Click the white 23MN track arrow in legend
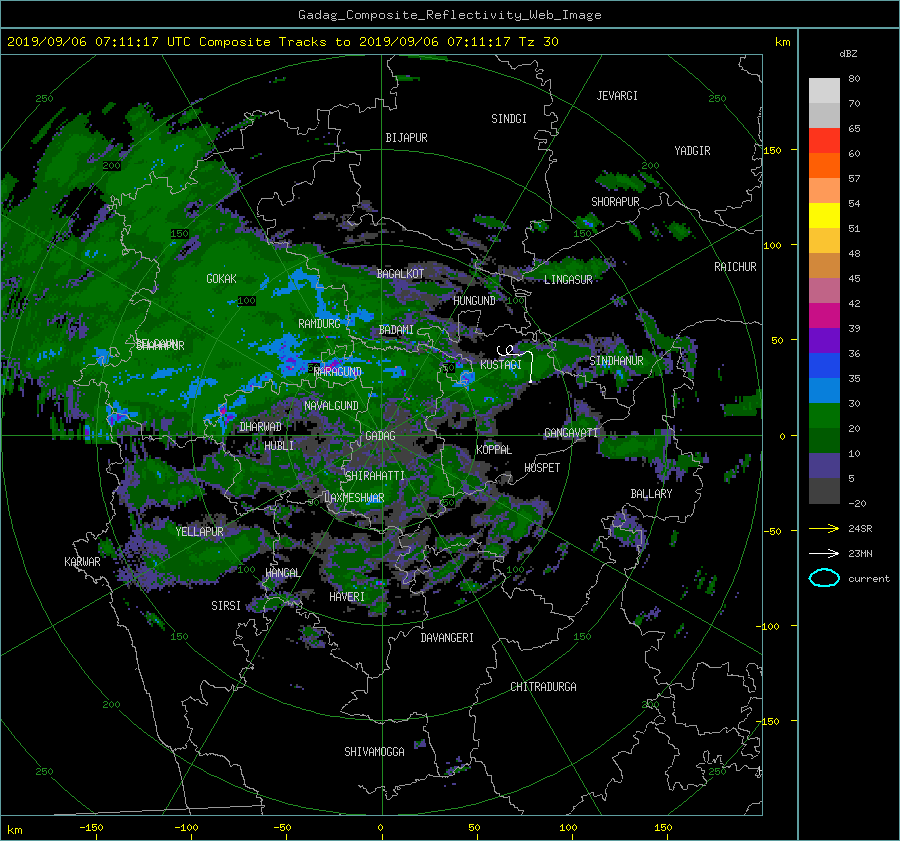The width and height of the screenshot is (900, 841). [824, 553]
